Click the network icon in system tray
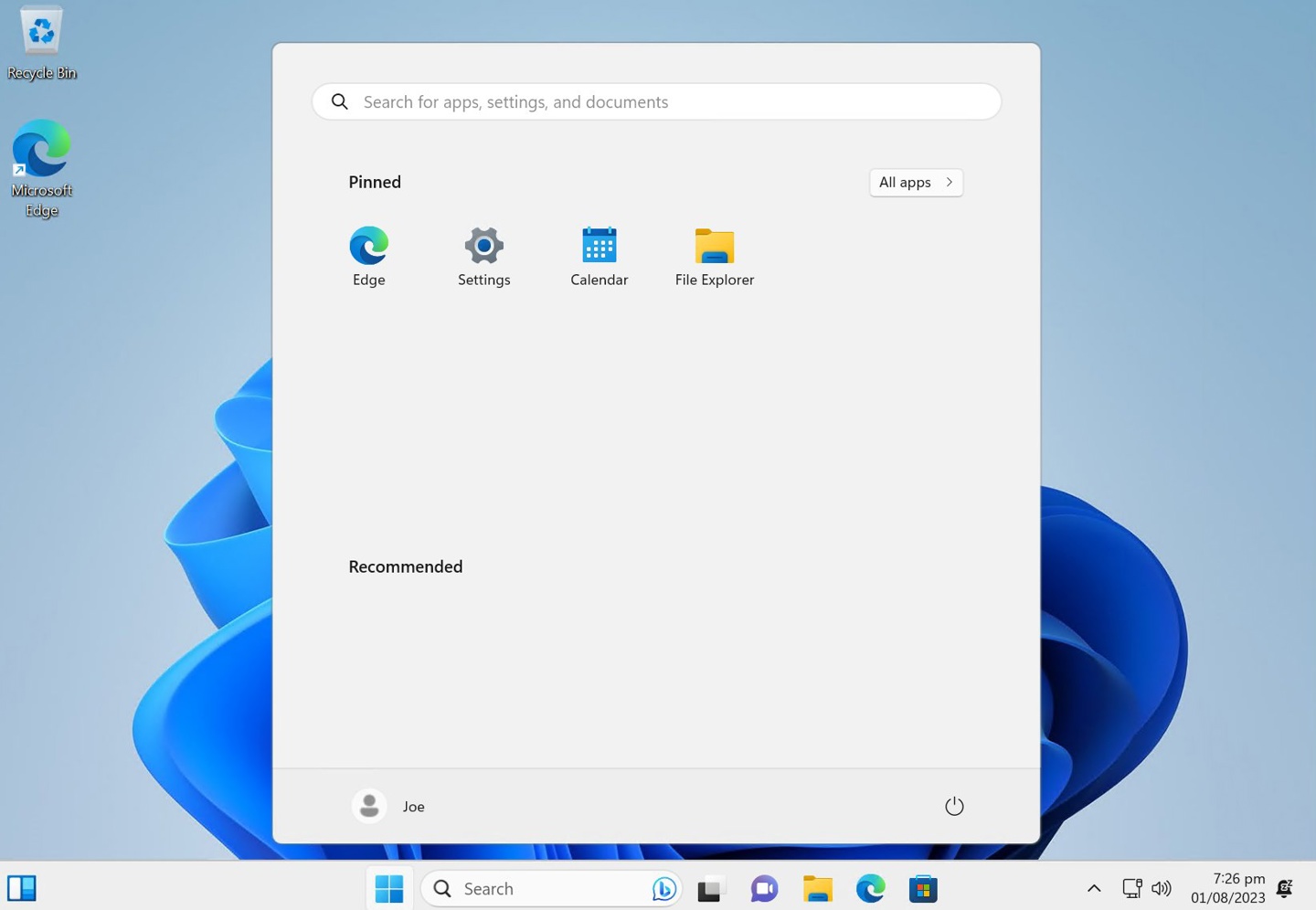 pyautogui.click(x=1132, y=888)
